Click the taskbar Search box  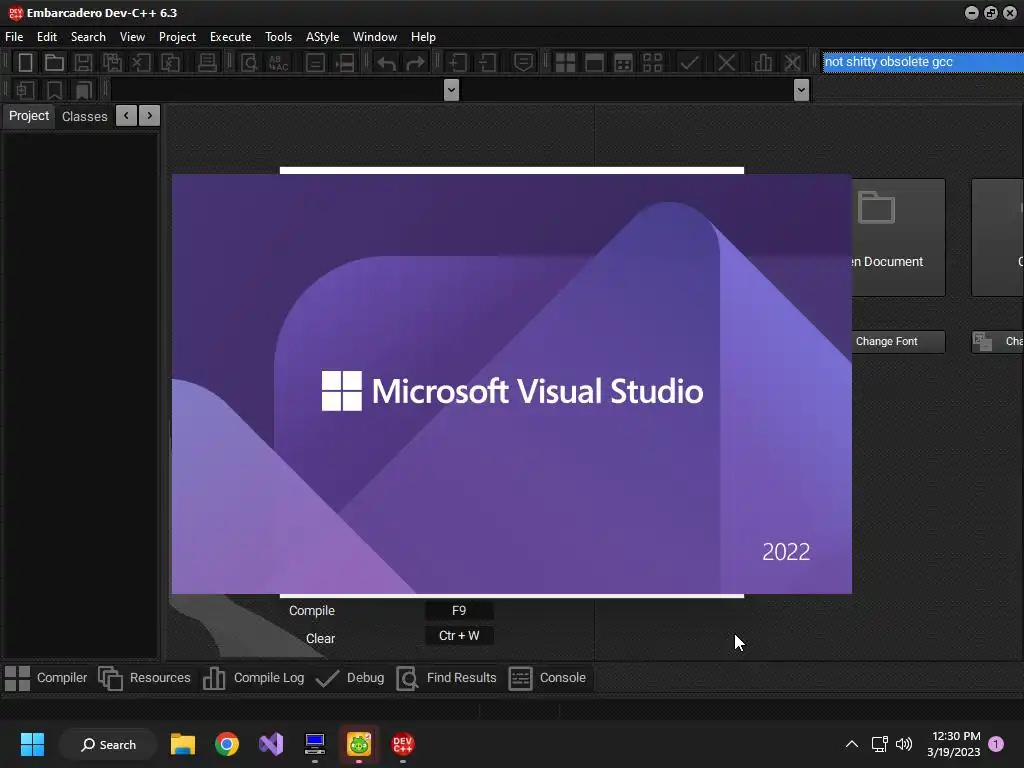coord(108,744)
